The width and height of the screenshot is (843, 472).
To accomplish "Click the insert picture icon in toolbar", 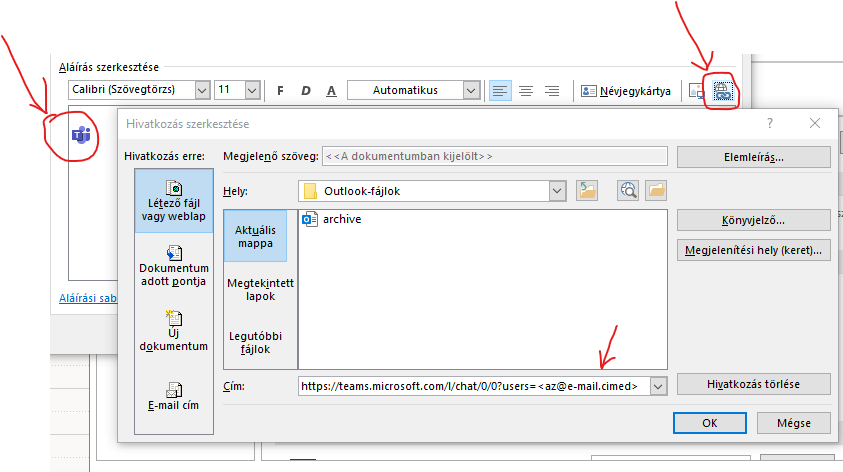I will [697, 91].
